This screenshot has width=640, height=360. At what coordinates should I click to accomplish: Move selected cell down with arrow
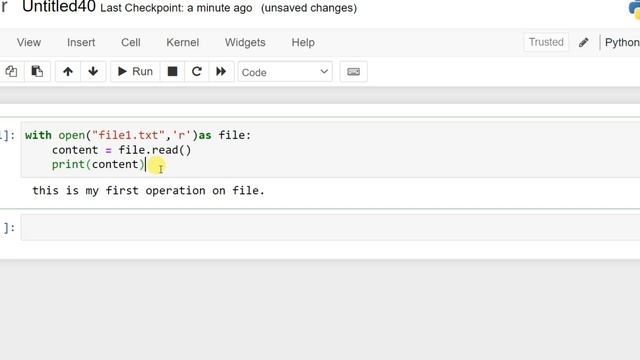click(93, 71)
